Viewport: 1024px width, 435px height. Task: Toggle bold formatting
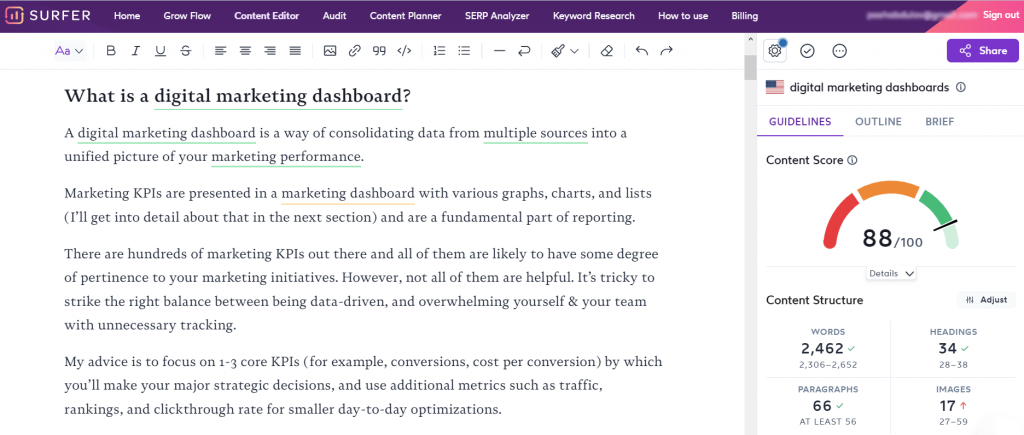pyautogui.click(x=111, y=51)
